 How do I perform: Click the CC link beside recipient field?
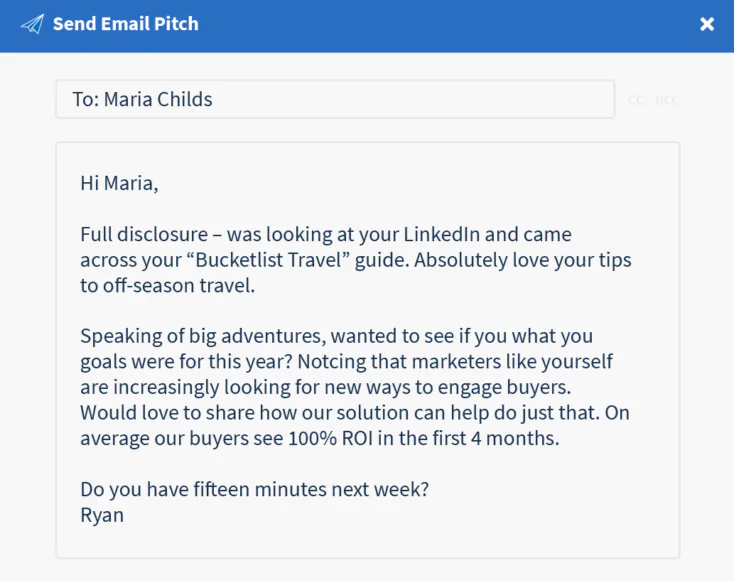point(637,100)
